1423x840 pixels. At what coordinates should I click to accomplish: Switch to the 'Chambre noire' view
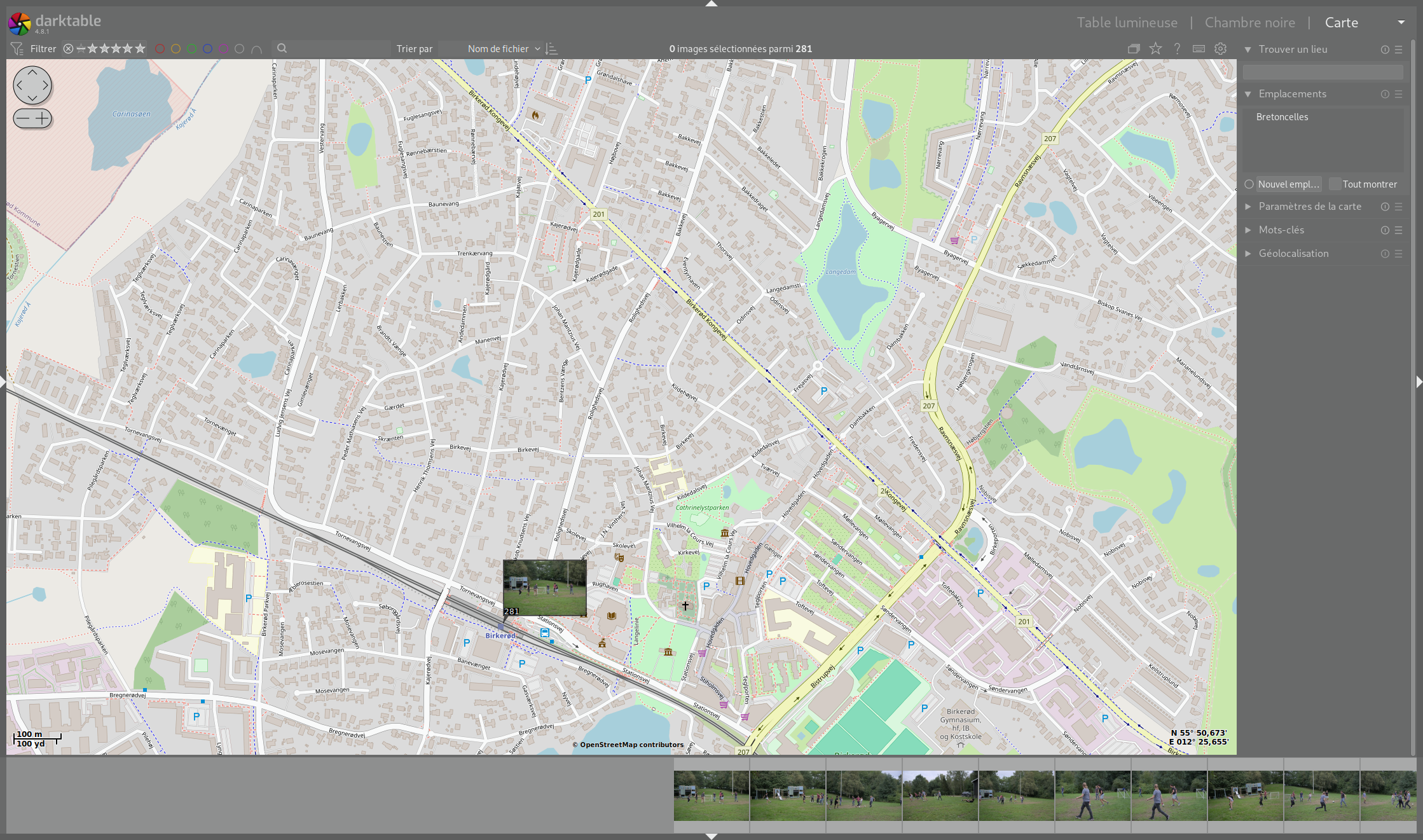click(x=1249, y=22)
